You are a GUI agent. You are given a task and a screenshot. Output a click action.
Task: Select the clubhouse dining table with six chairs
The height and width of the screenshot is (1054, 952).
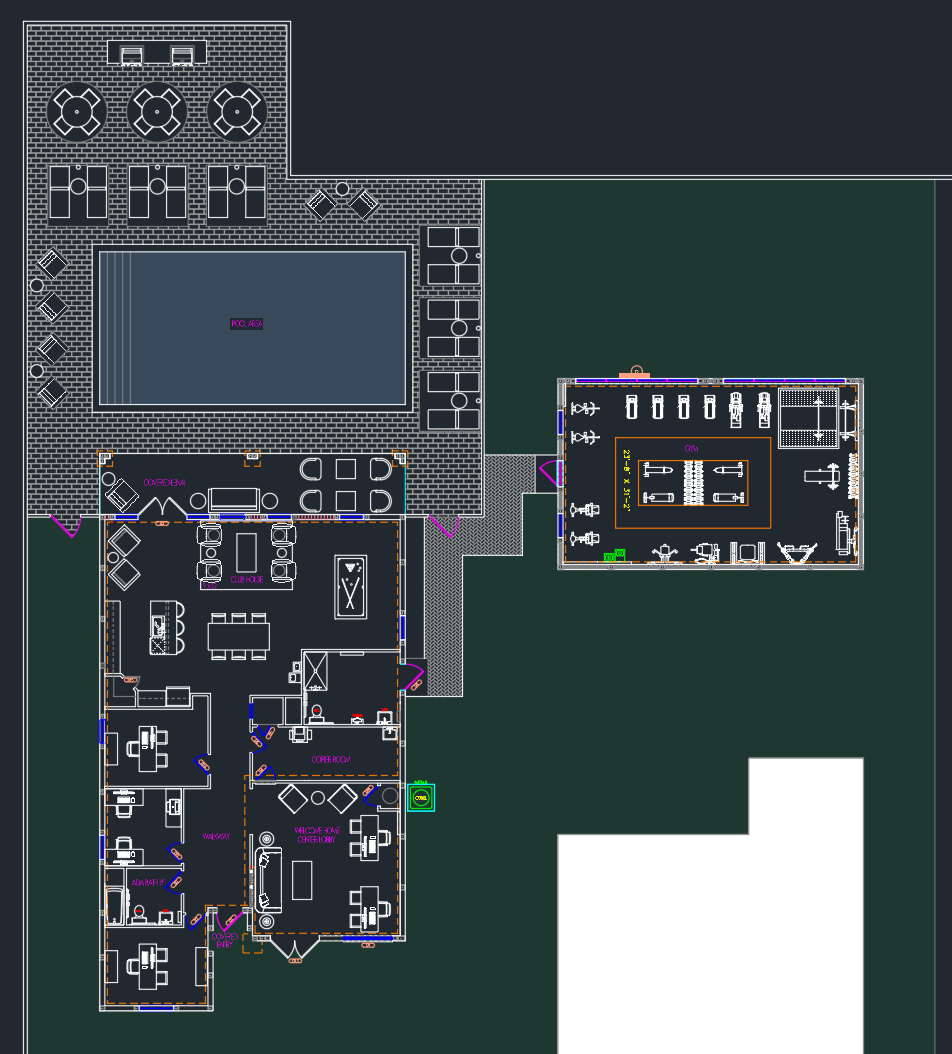[239, 636]
